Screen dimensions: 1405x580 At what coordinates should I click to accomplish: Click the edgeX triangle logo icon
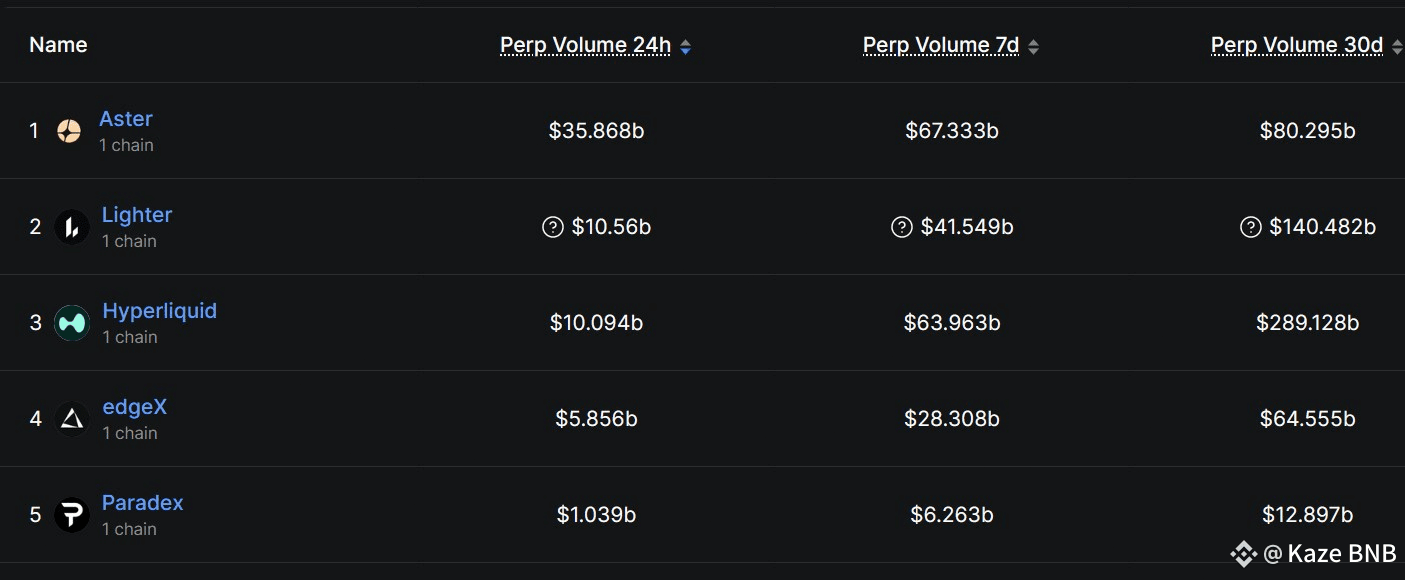[71, 419]
